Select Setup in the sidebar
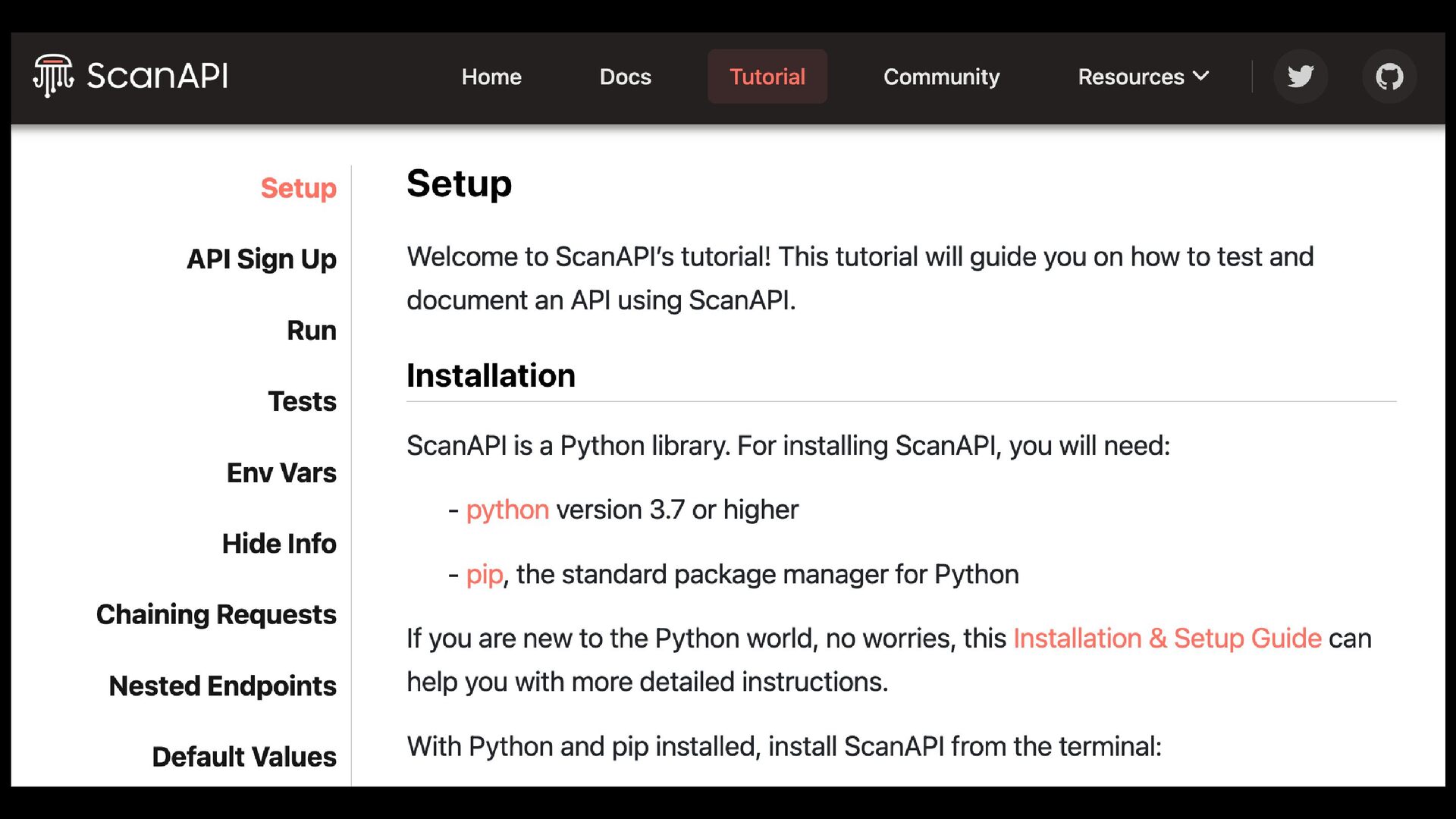 pos(298,188)
